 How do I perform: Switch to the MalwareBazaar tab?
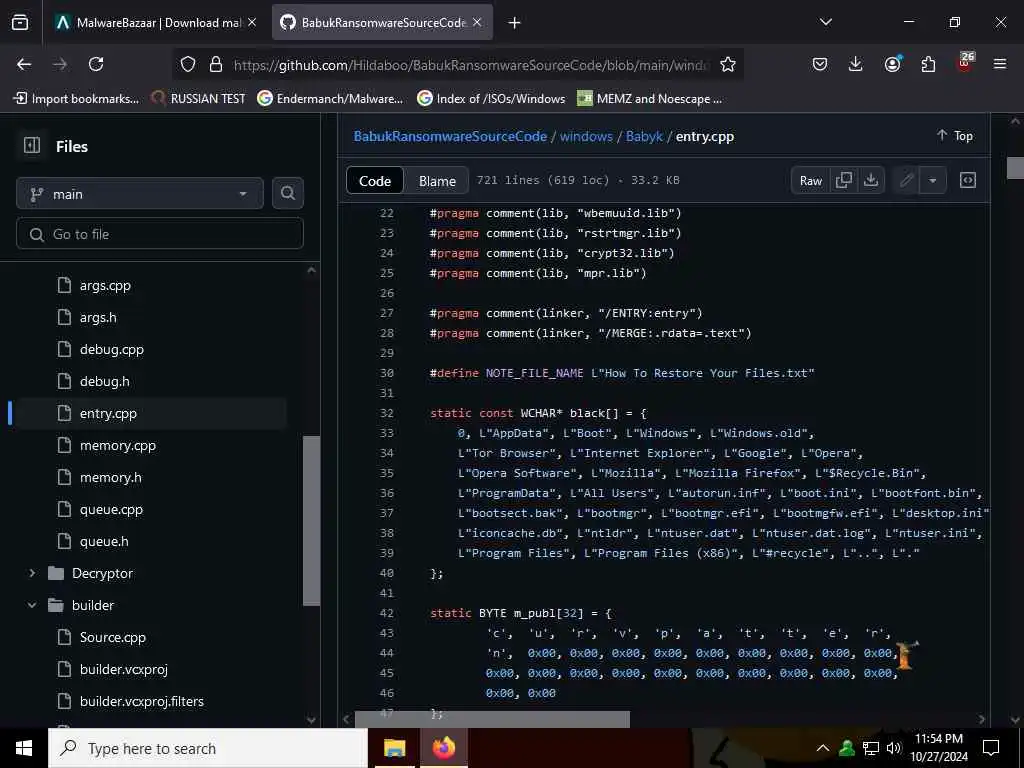(157, 23)
